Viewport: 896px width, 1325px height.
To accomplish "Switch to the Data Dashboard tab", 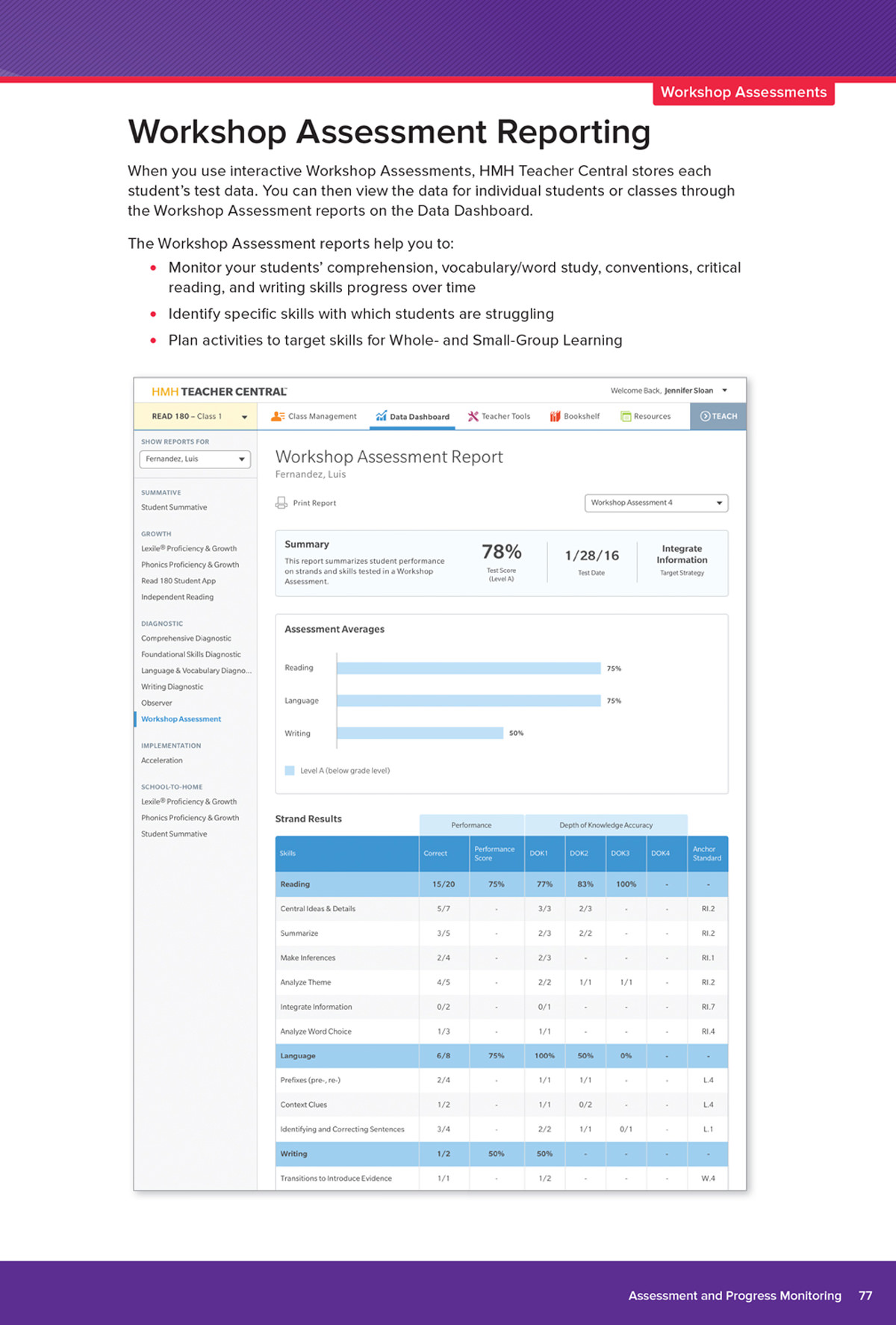I will pos(419,417).
